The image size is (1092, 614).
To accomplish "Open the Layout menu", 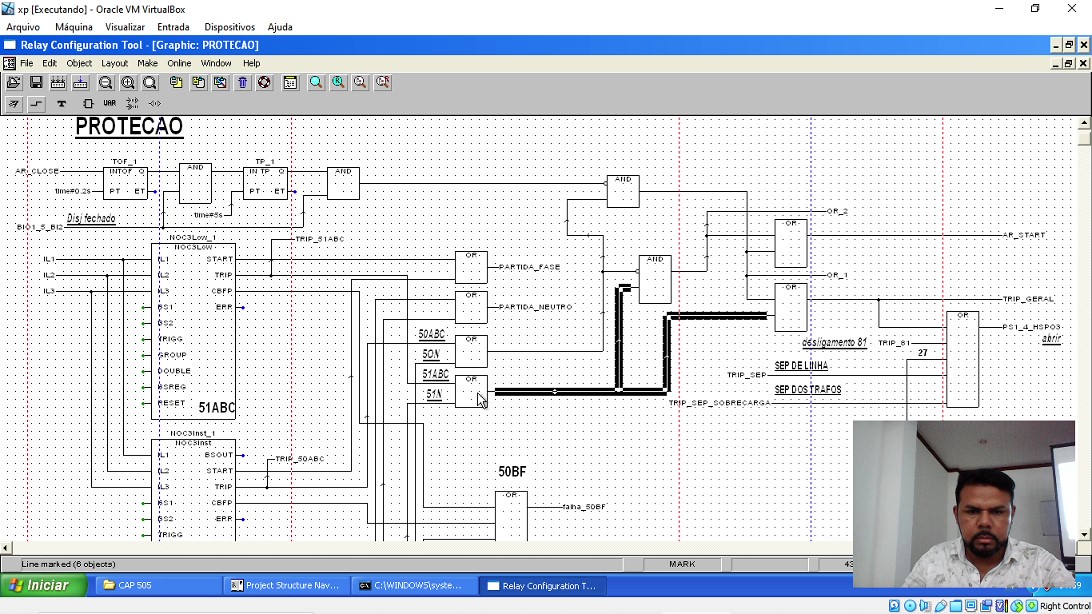I will pyautogui.click(x=114, y=63).
